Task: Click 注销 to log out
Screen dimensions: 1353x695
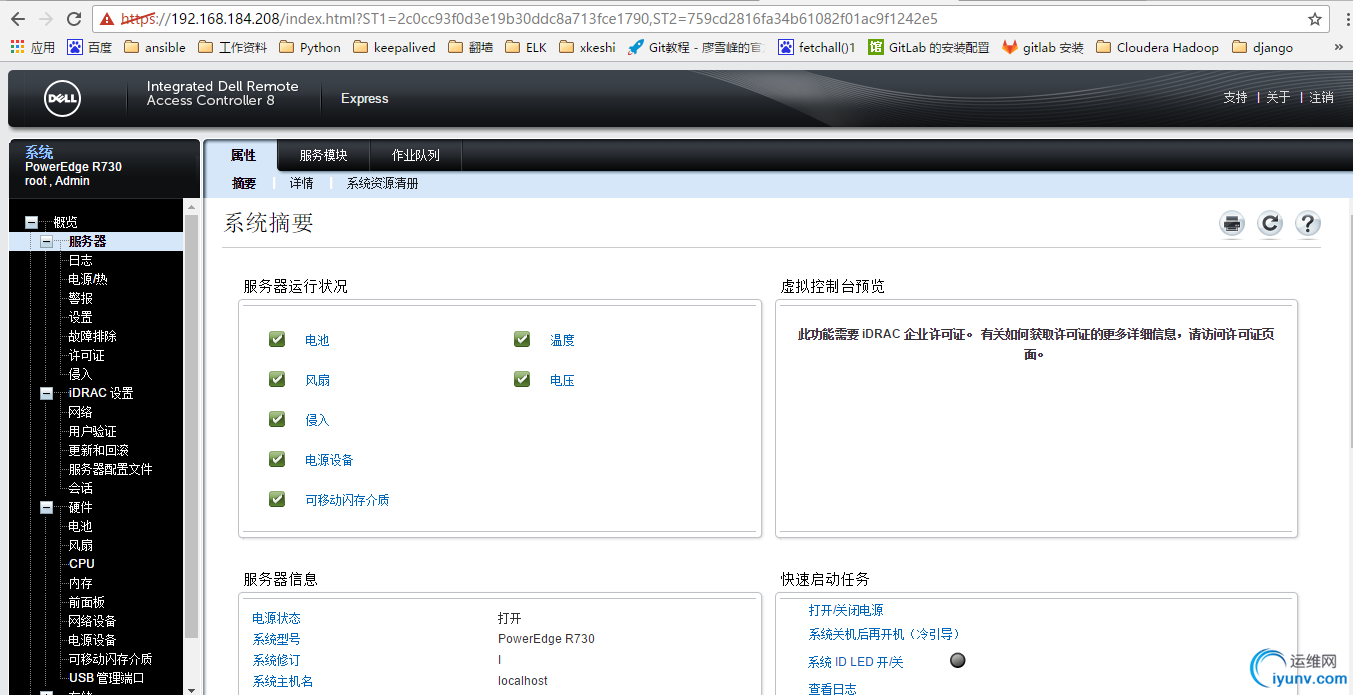Action: pyautogui.click(x=1322, y=97)
